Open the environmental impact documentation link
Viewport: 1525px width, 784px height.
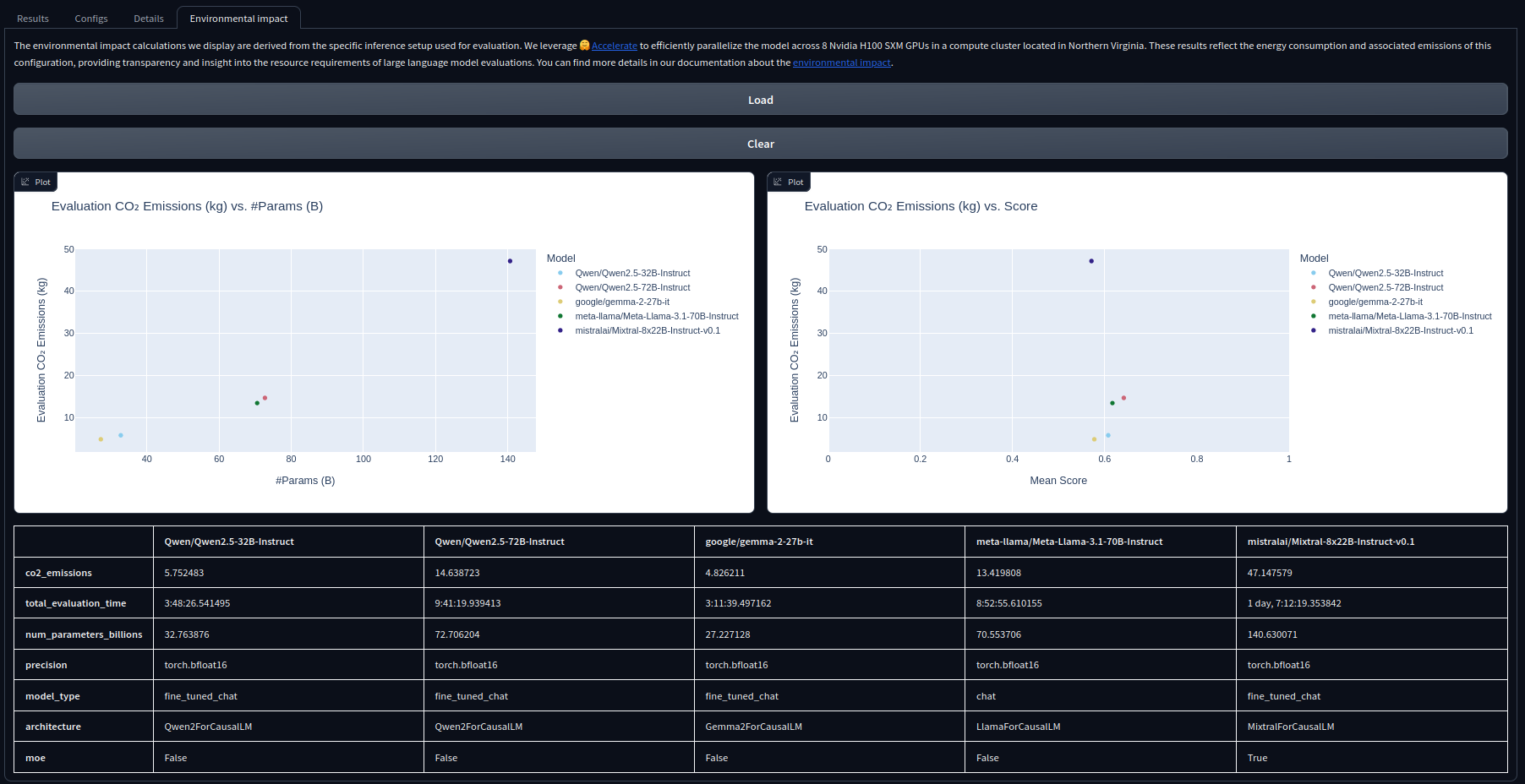[841, 63]
